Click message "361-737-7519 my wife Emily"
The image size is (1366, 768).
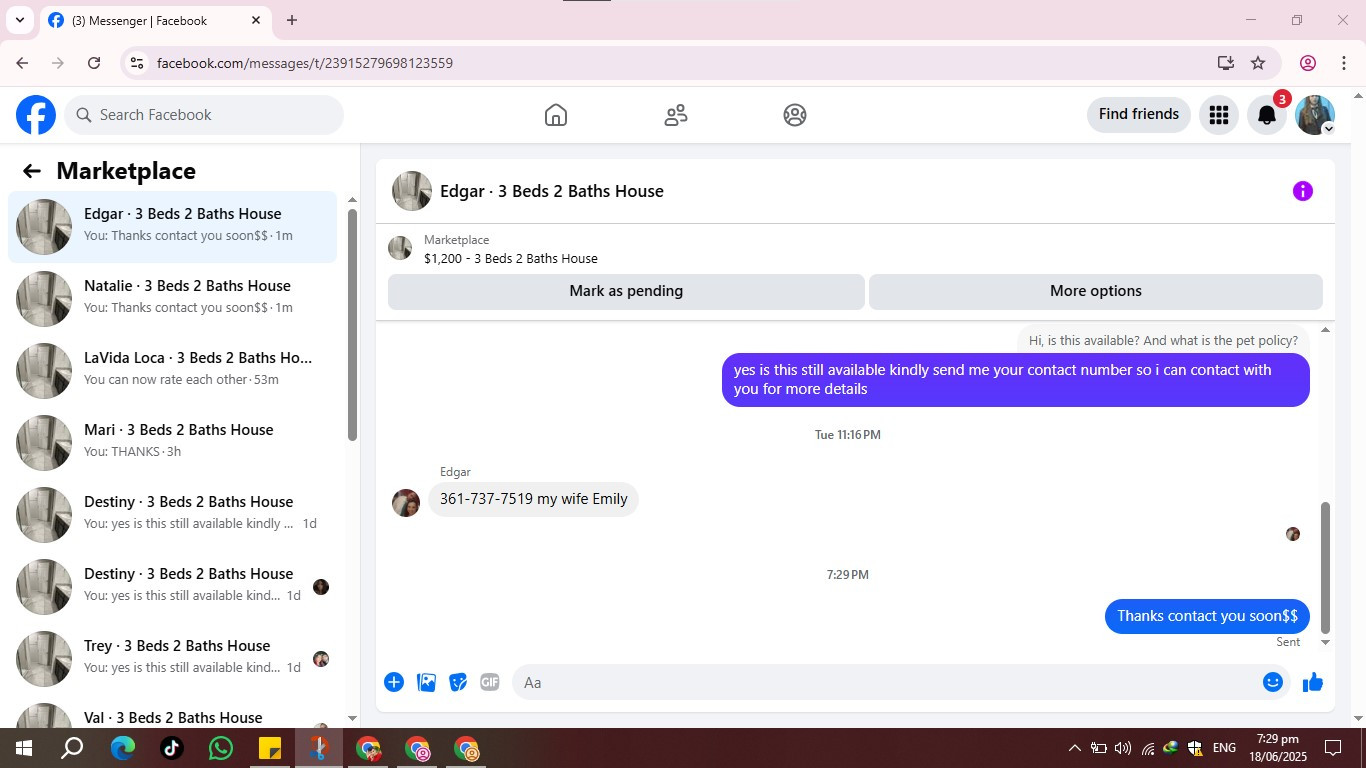click(x=534, y=499)
